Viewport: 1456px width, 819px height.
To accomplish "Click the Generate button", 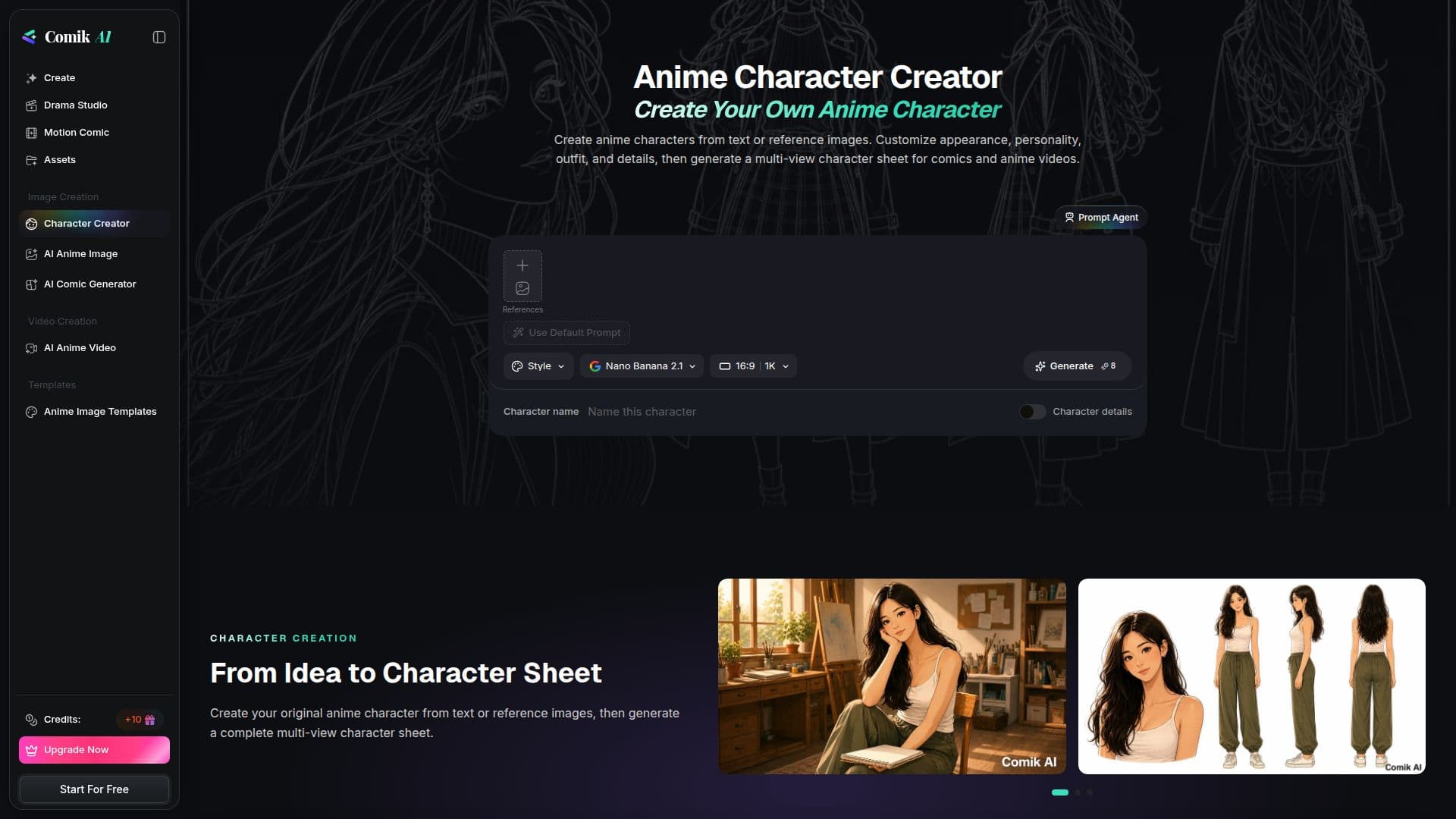I will coord(1077,366).
